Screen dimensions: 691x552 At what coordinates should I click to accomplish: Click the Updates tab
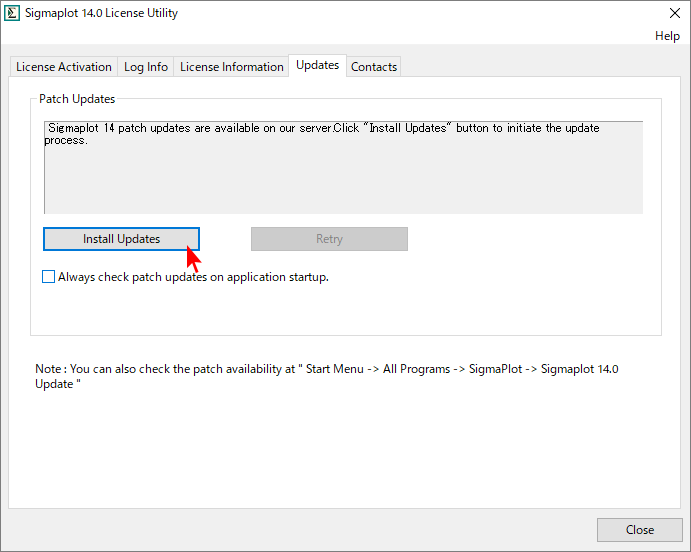pyautogui.click(x=317, y=65)
